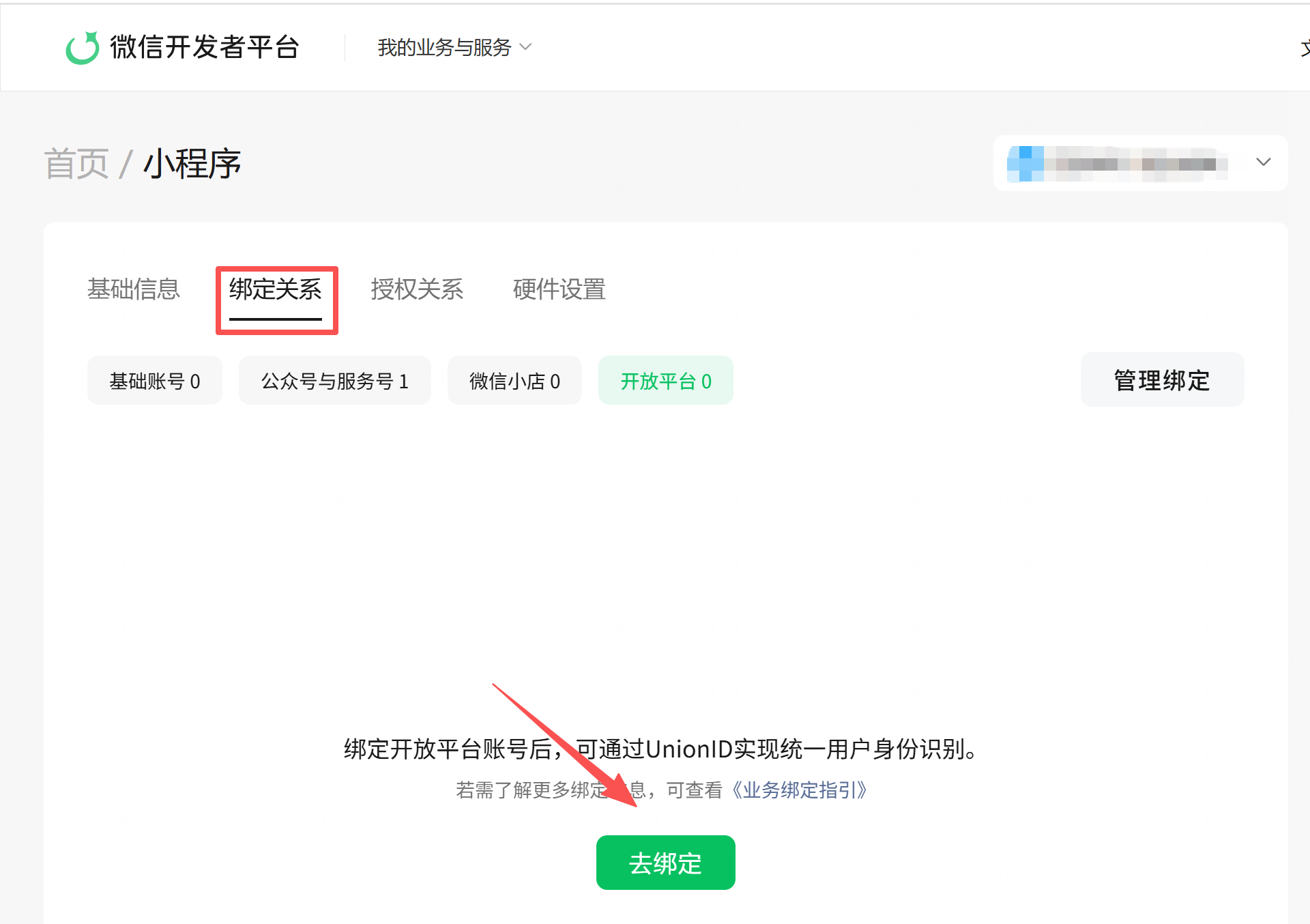The width and height of the screenshot is (1310, 924).
Task: Select the 开放平台 0 filter chip
Action: pos(665,381)
